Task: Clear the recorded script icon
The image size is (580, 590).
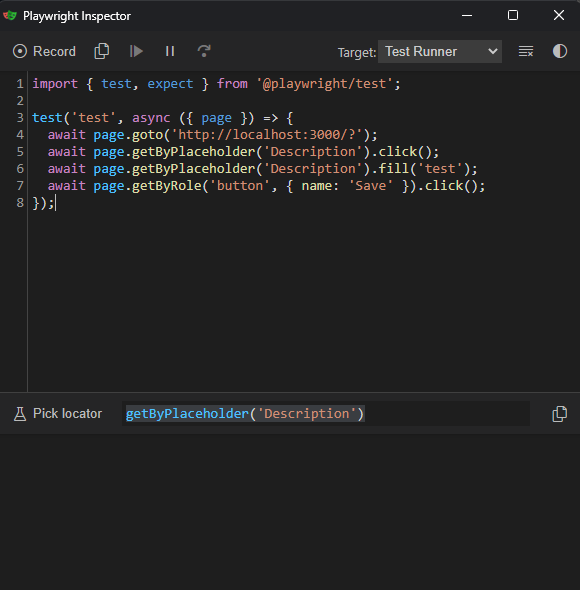Action: [x=526, y=51]
